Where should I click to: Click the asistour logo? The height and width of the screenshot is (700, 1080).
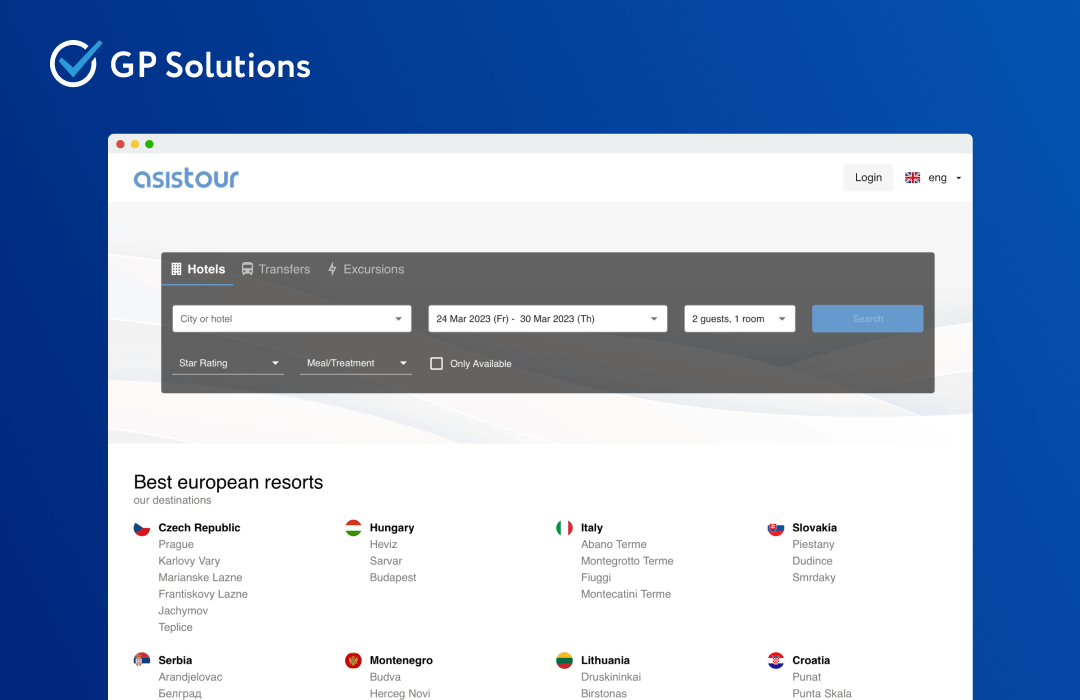(x=186, y=178)
